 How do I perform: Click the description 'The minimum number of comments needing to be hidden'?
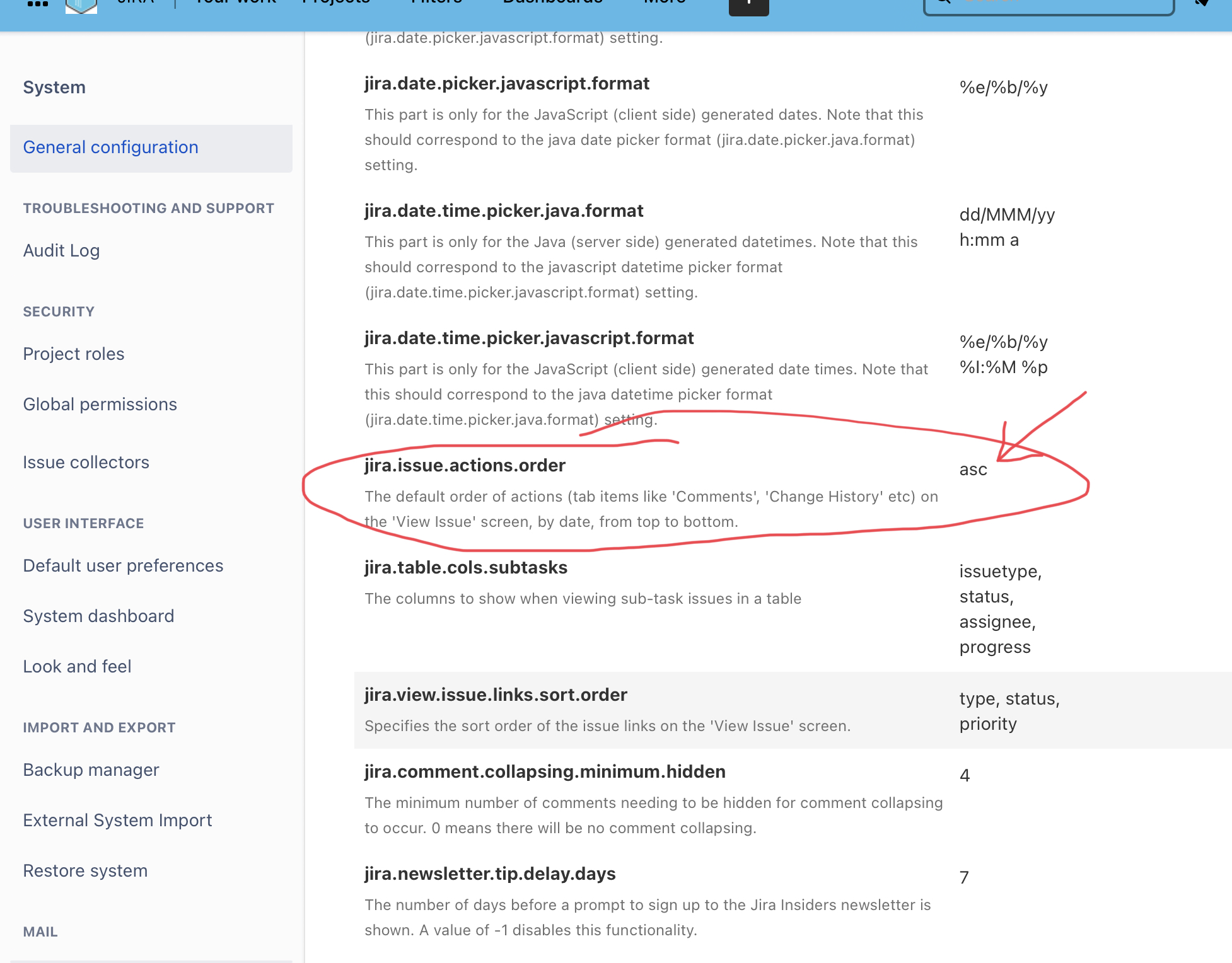click(x=654, y=816)
